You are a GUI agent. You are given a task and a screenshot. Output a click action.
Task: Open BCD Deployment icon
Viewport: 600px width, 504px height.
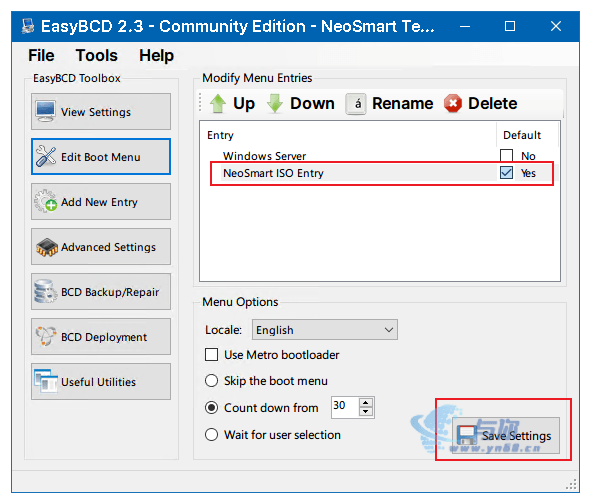[46, 337]
